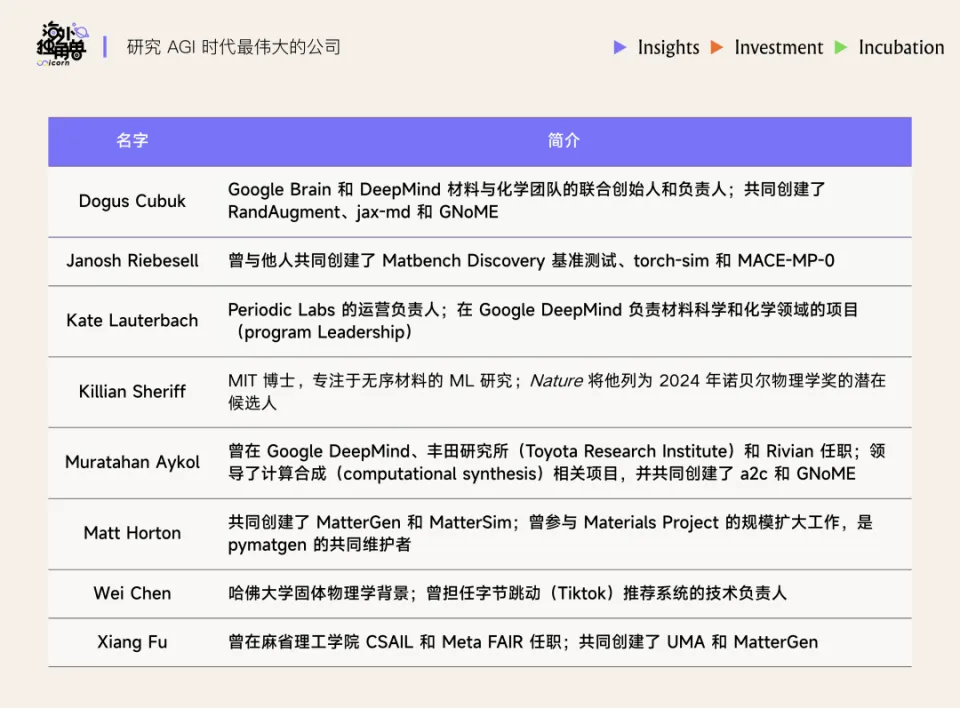Click the header text 研究 AGI 时代最伟大的公司
960x708 pixels.
click(x=233, y=47)
